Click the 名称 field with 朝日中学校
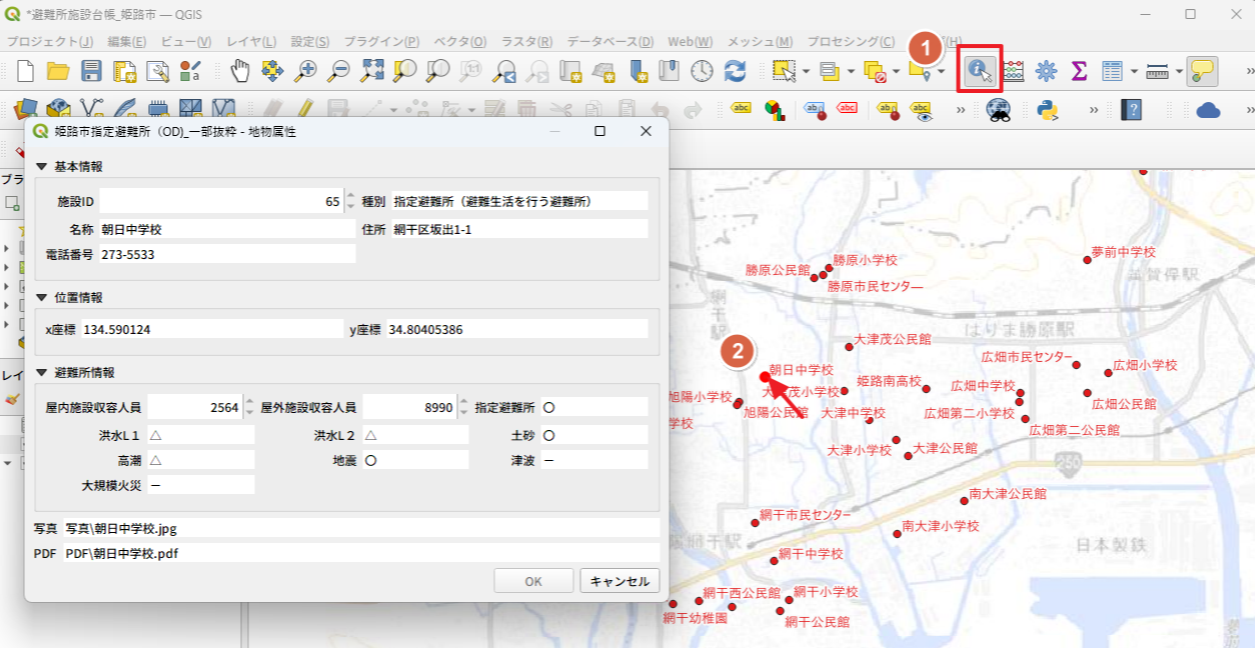1255x648 pixels. [x=225, y=229]
